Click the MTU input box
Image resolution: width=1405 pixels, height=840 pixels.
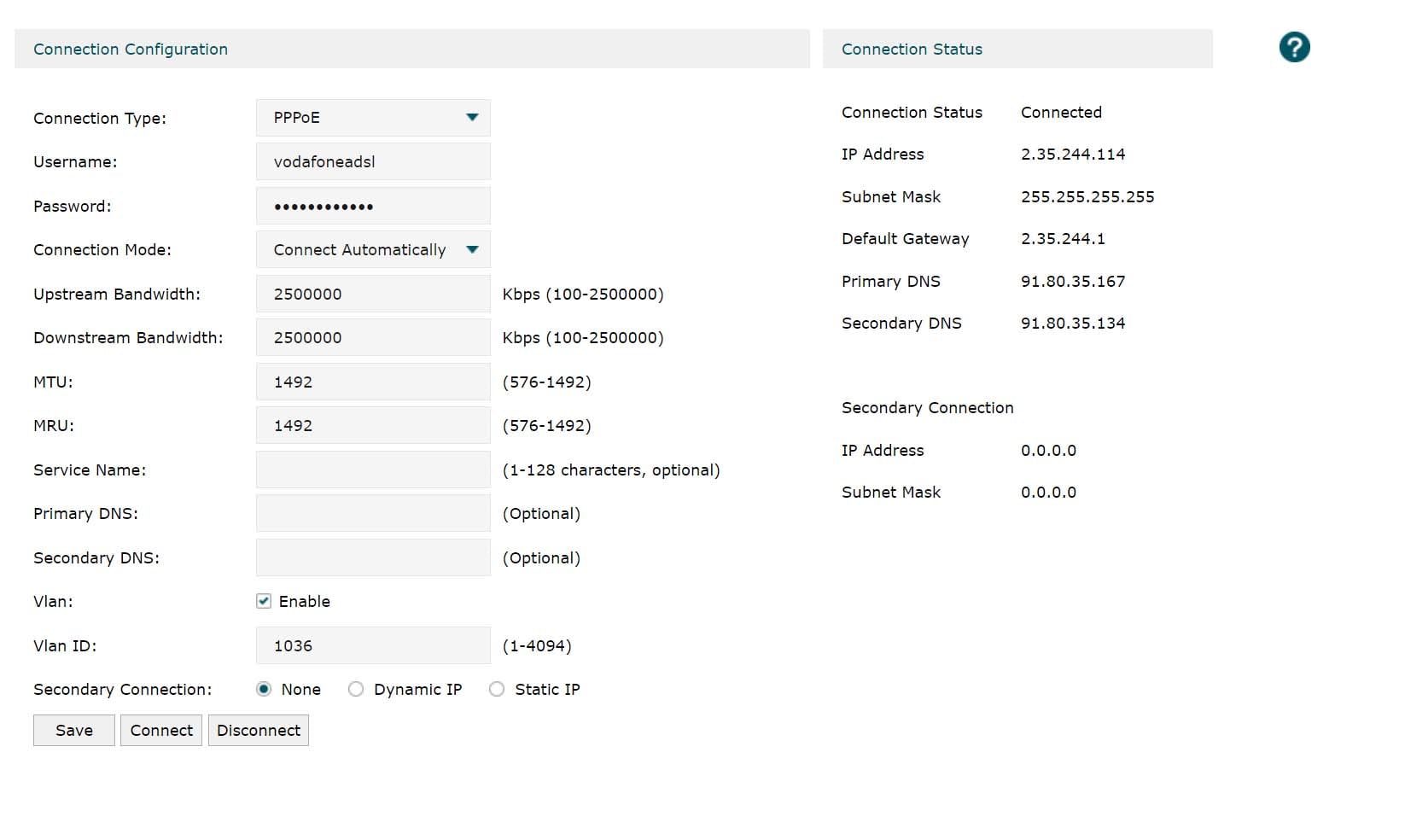coord(373,382)
